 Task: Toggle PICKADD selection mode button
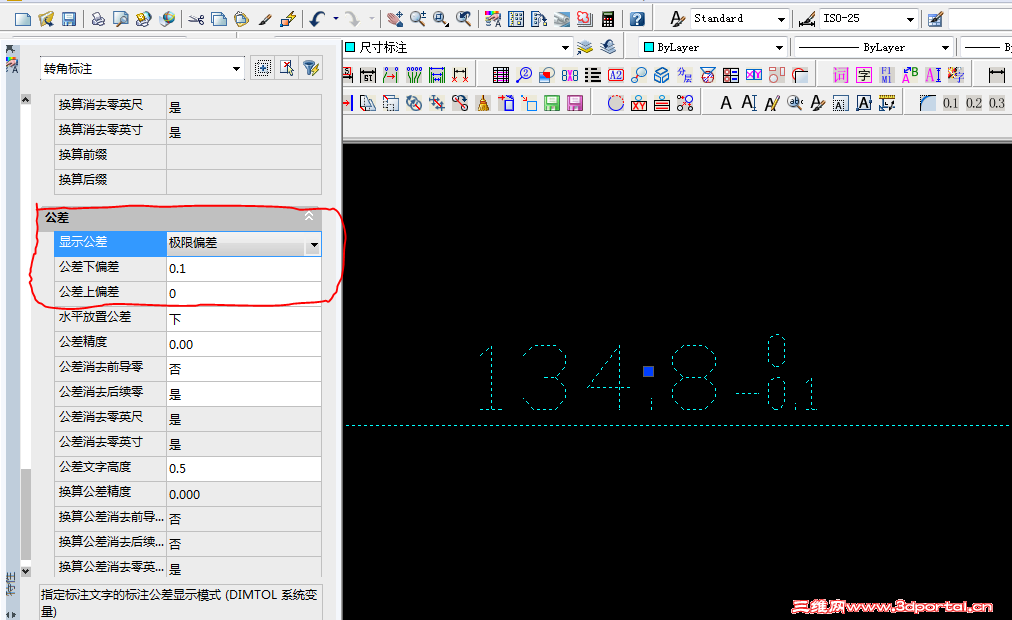click(263, 68)
